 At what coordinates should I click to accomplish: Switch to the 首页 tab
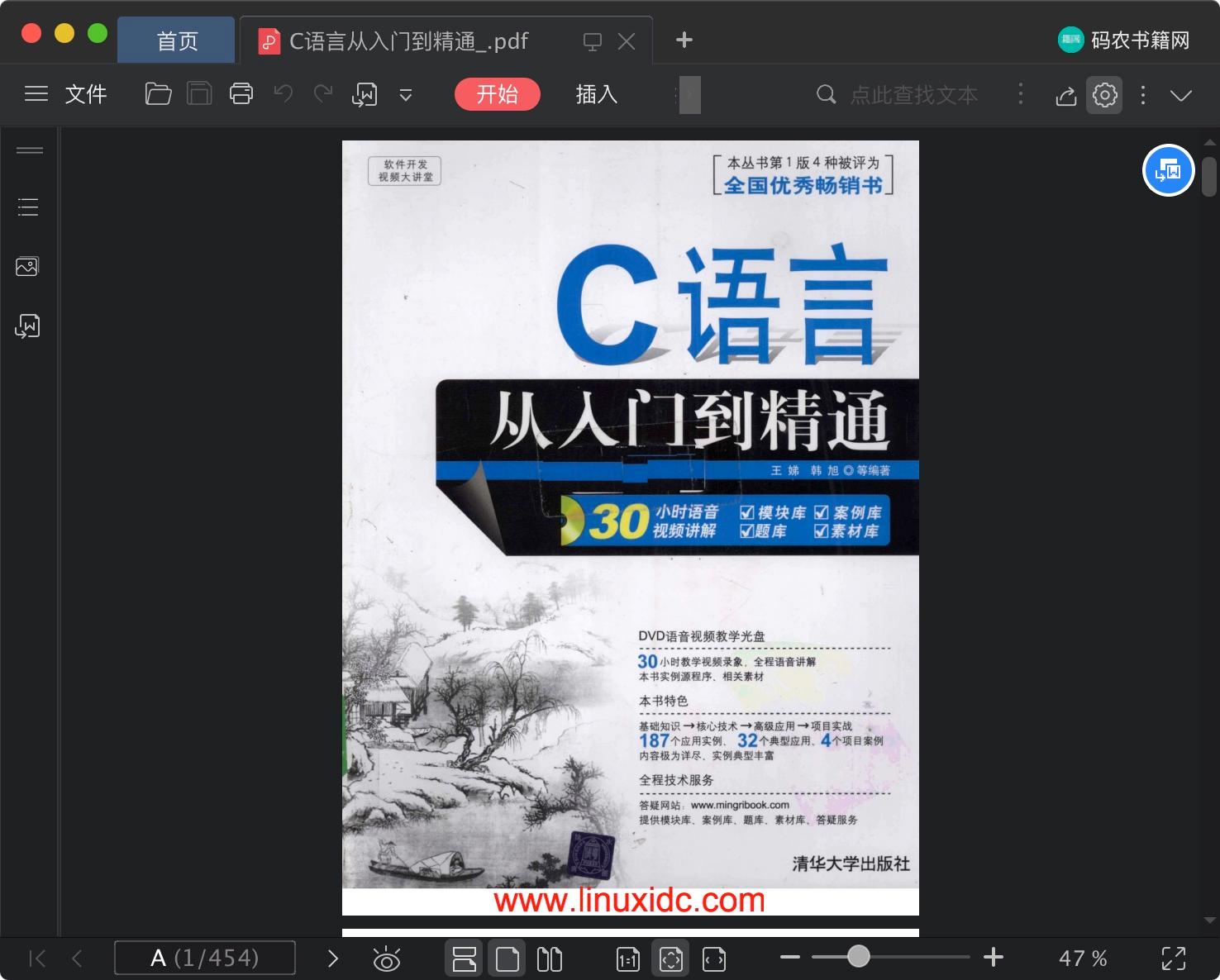click(x=177, y=40)
